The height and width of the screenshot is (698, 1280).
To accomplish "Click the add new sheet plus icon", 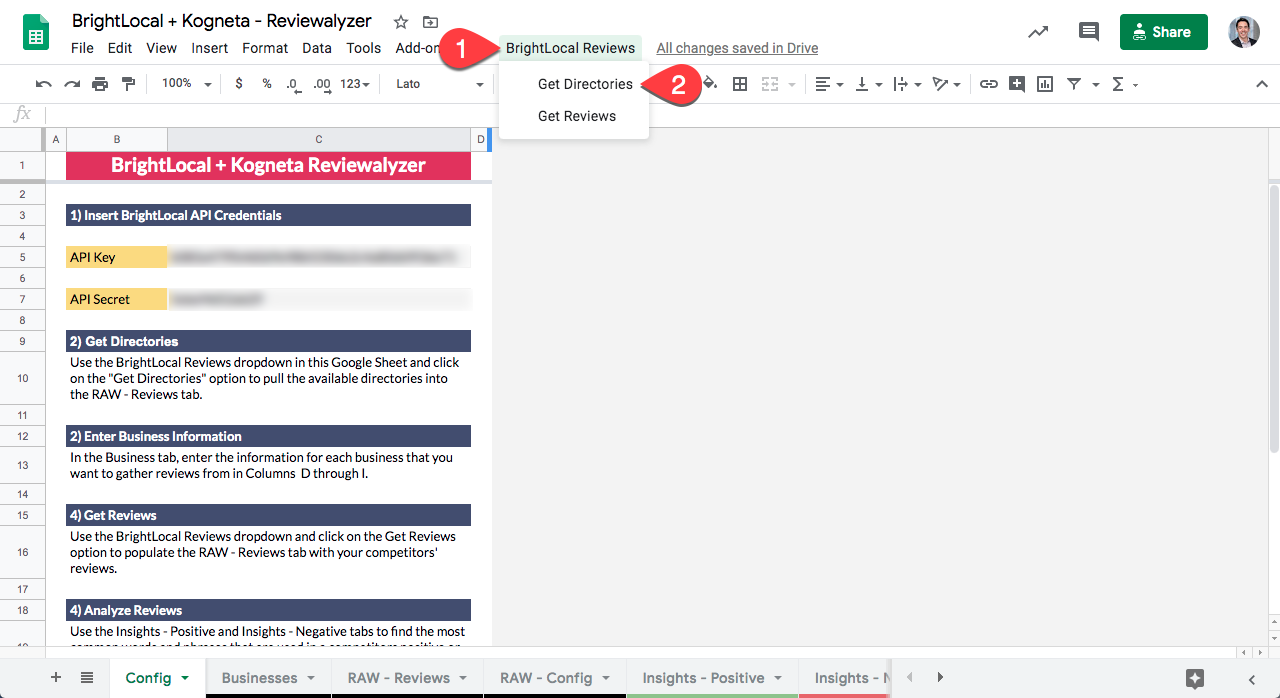I will [x=53, y=677].
